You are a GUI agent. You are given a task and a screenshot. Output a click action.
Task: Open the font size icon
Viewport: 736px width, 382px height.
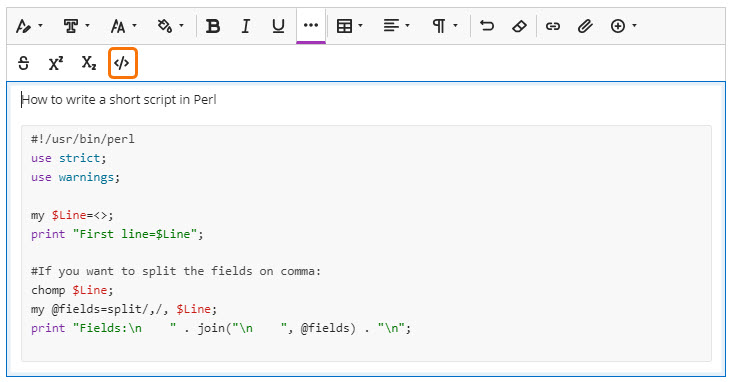[118, 26]
